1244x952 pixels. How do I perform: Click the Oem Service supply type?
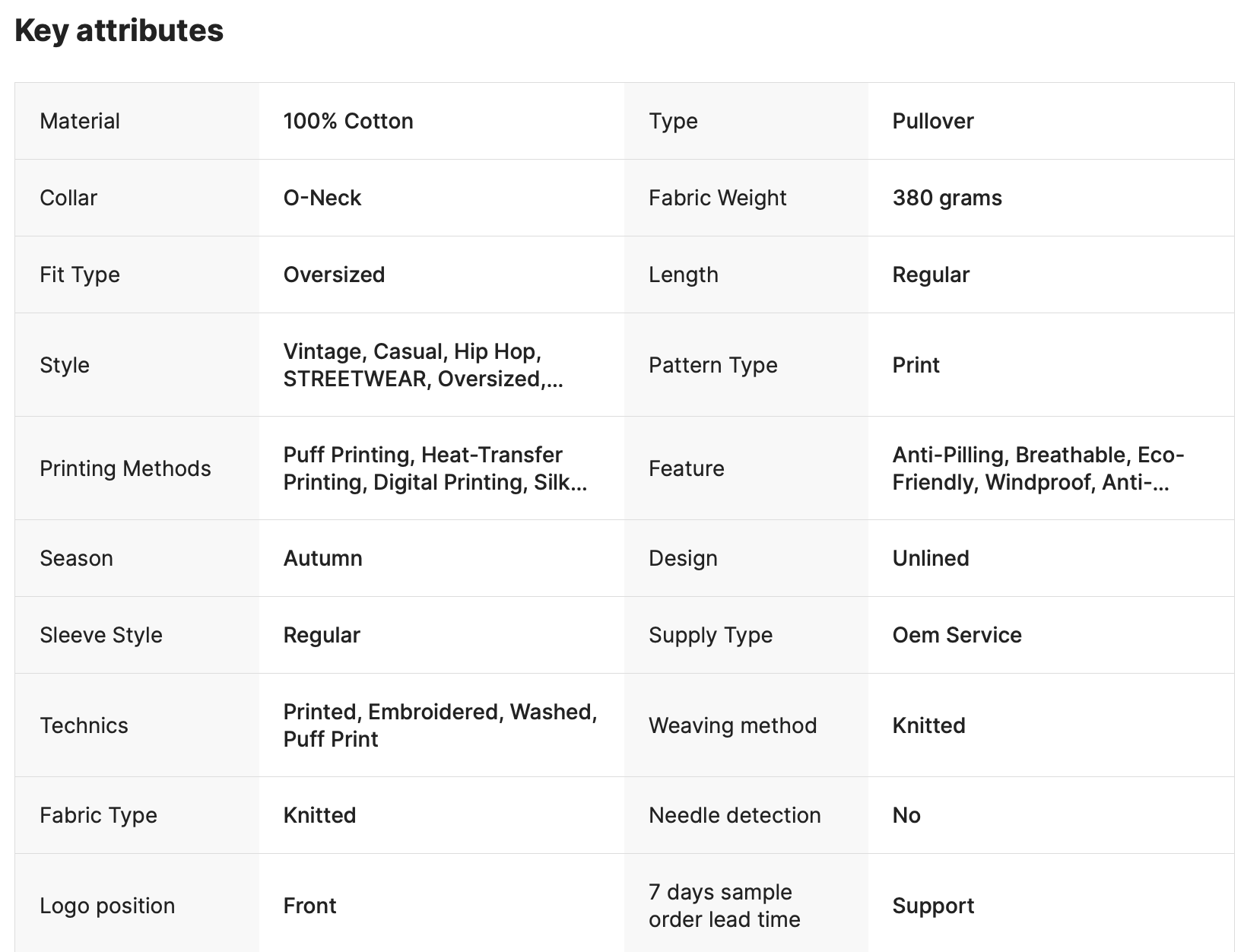tap(957, 635)
